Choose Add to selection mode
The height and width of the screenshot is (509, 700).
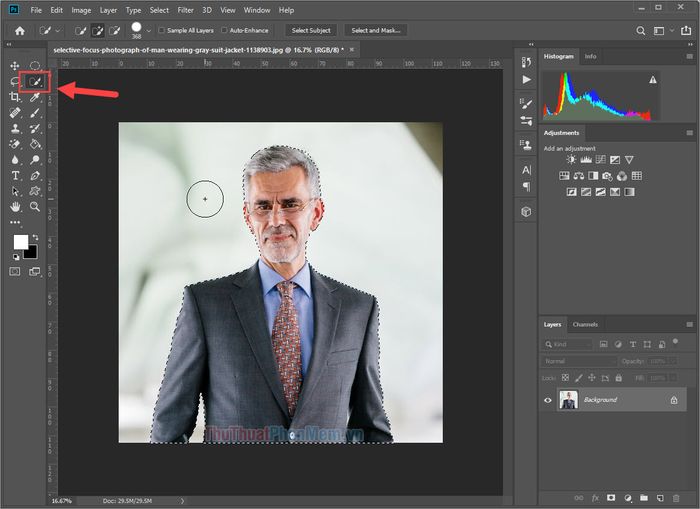98,31
